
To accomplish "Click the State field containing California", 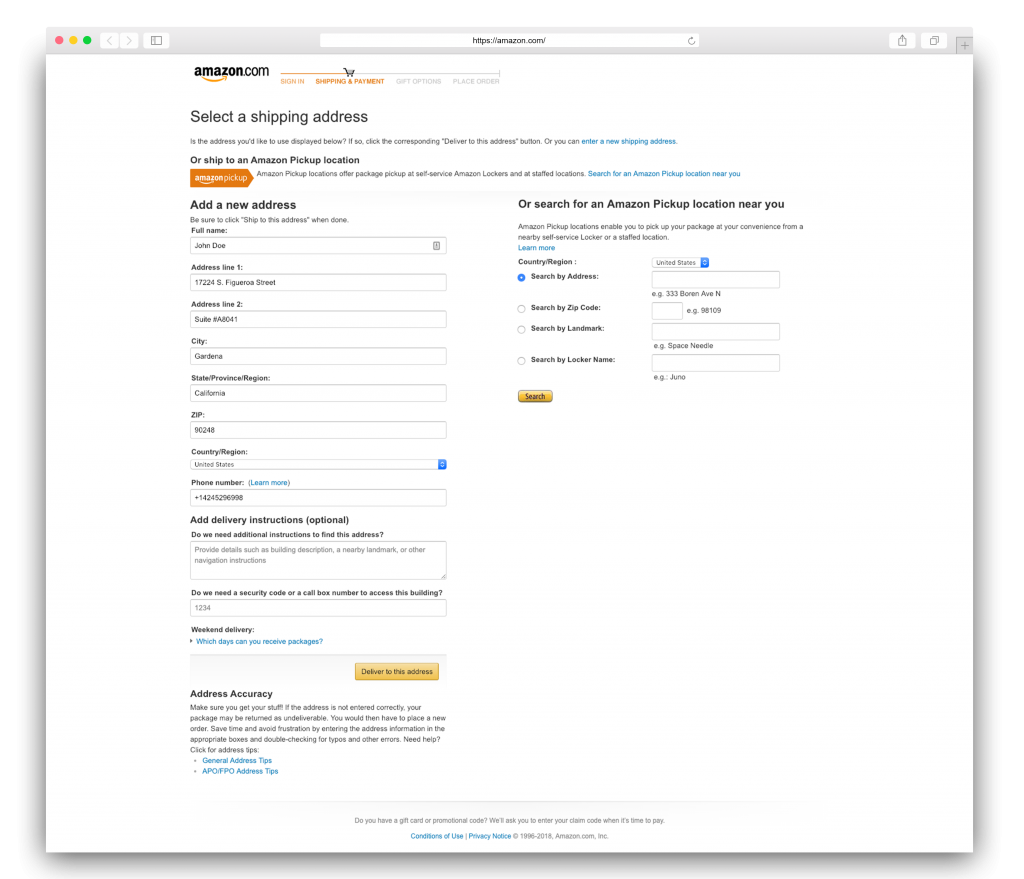I will click(318, 393).
